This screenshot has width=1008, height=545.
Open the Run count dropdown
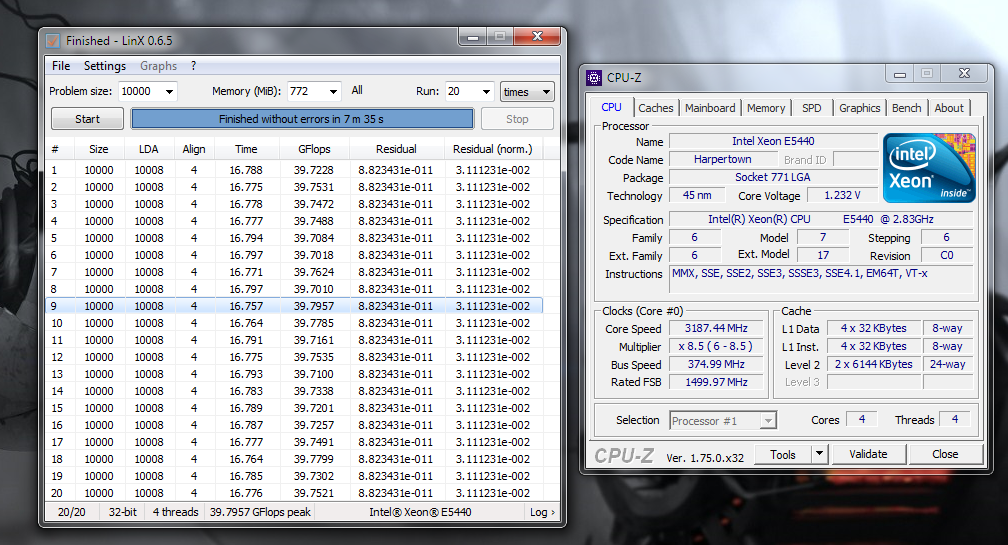tap(487, 91)
